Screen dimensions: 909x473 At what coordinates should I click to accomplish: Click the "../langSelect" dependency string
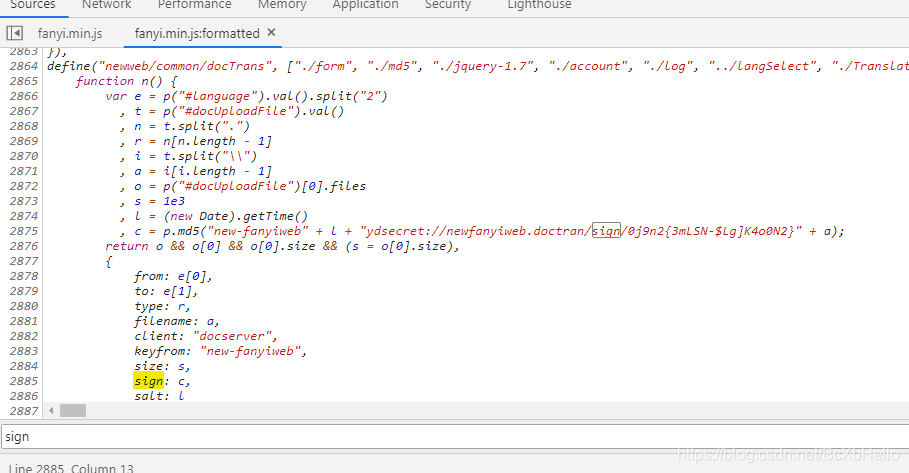click(762, 66)
